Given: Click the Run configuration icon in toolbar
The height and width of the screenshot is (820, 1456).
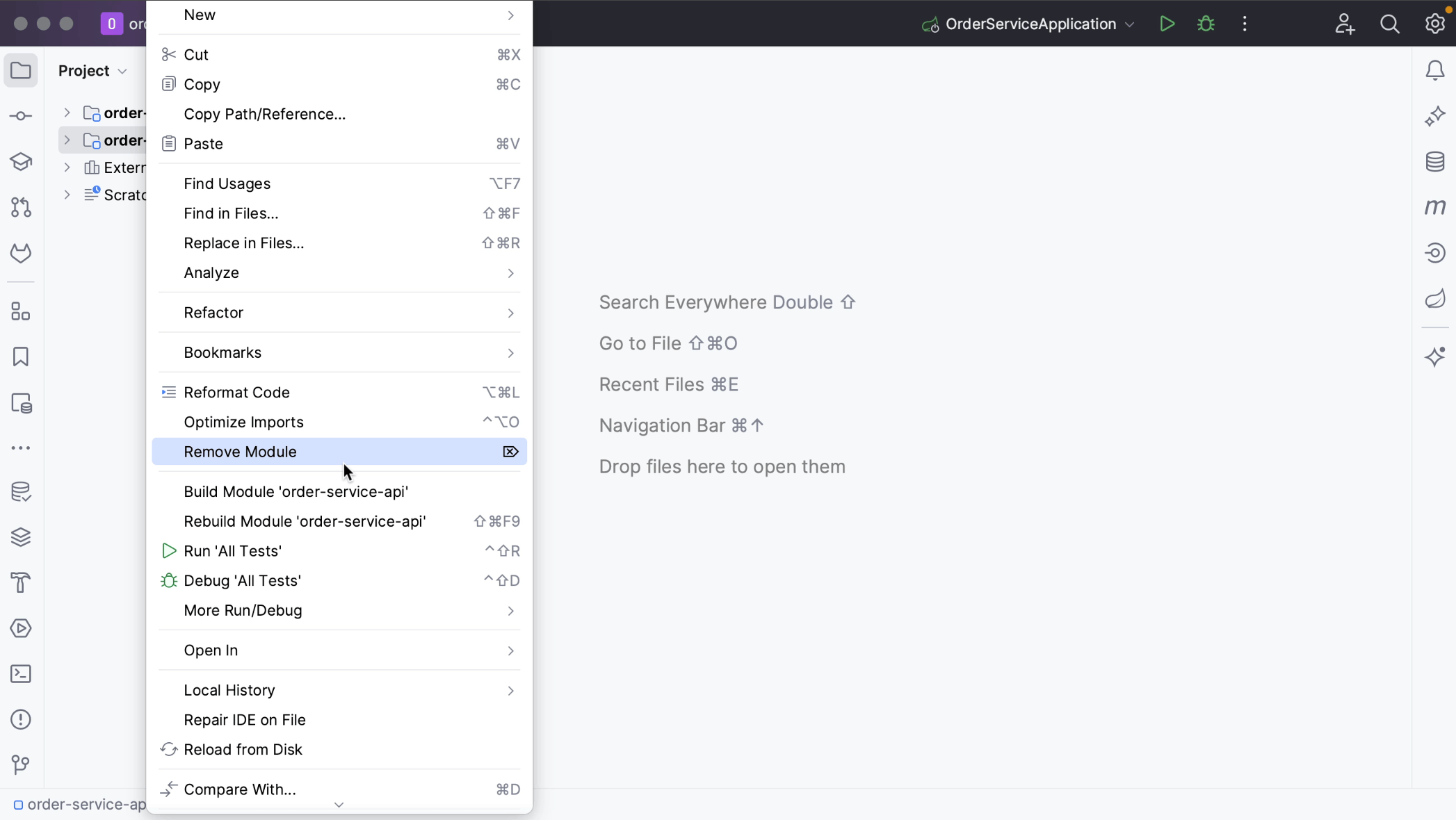Looking at the screenshot, I should (1166, 23).
